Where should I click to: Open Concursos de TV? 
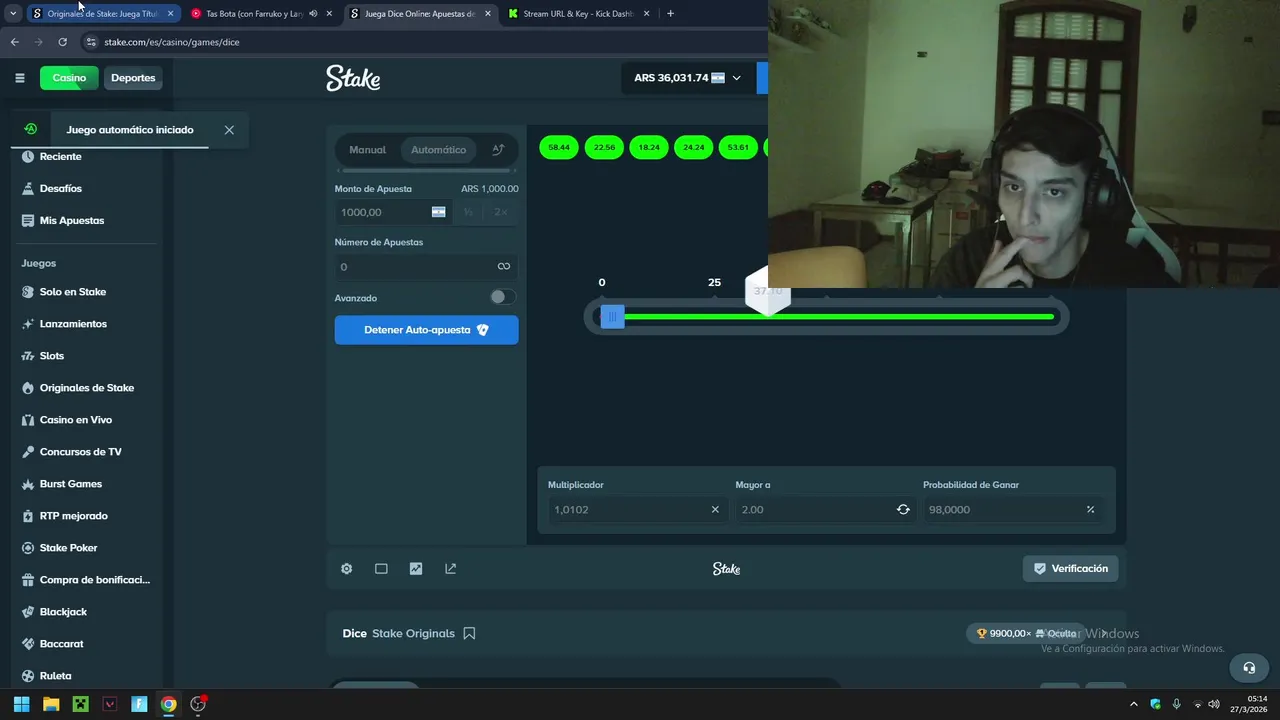click(80, 452)
